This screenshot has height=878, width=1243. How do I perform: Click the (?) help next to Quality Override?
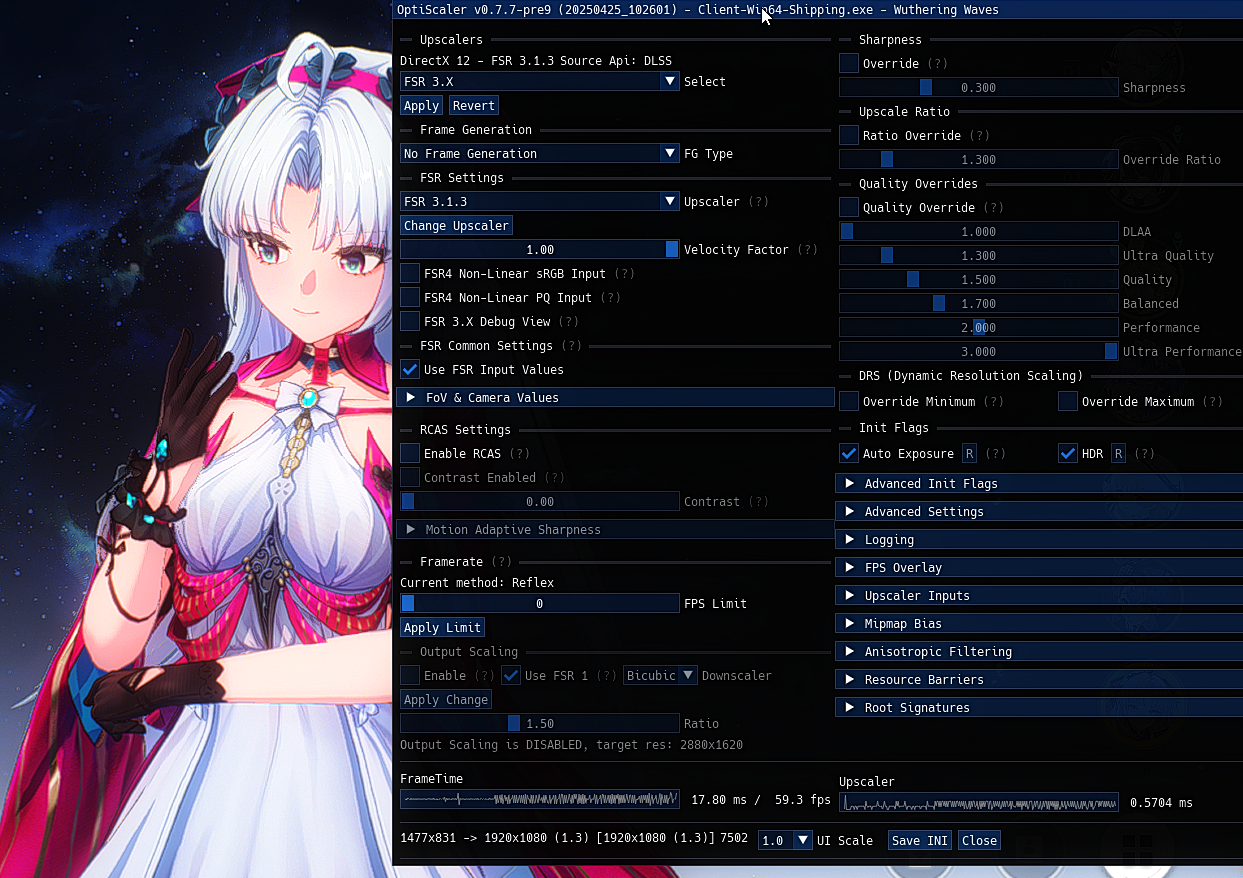click(993, 207)
